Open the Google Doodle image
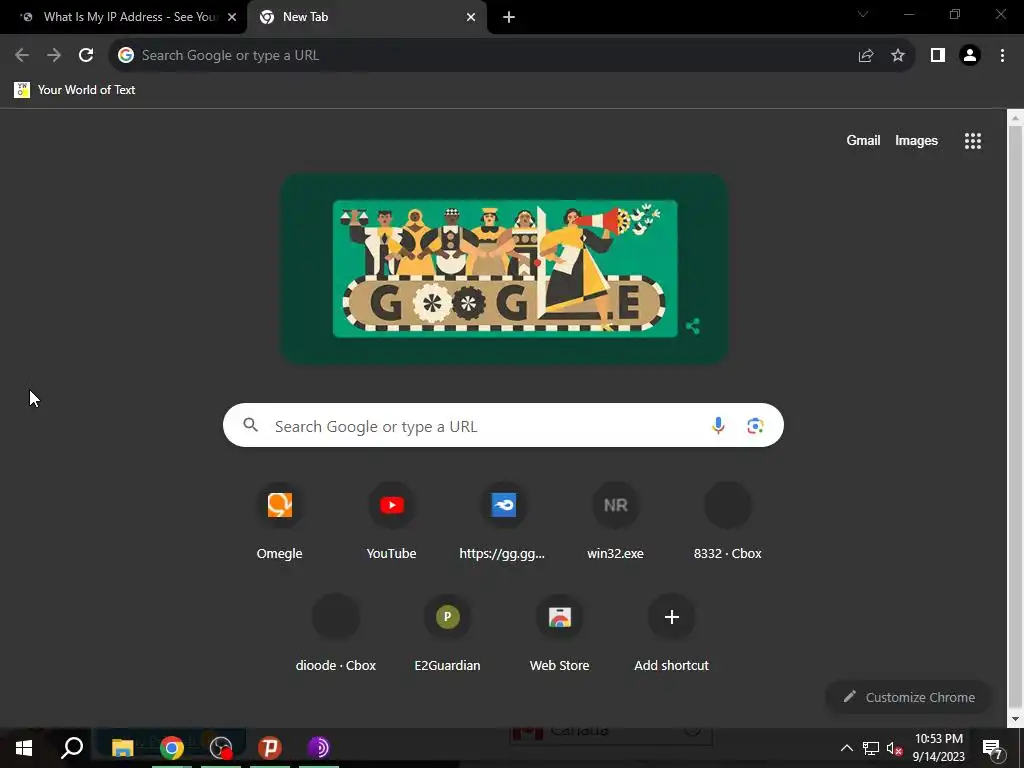 (505, 268)
